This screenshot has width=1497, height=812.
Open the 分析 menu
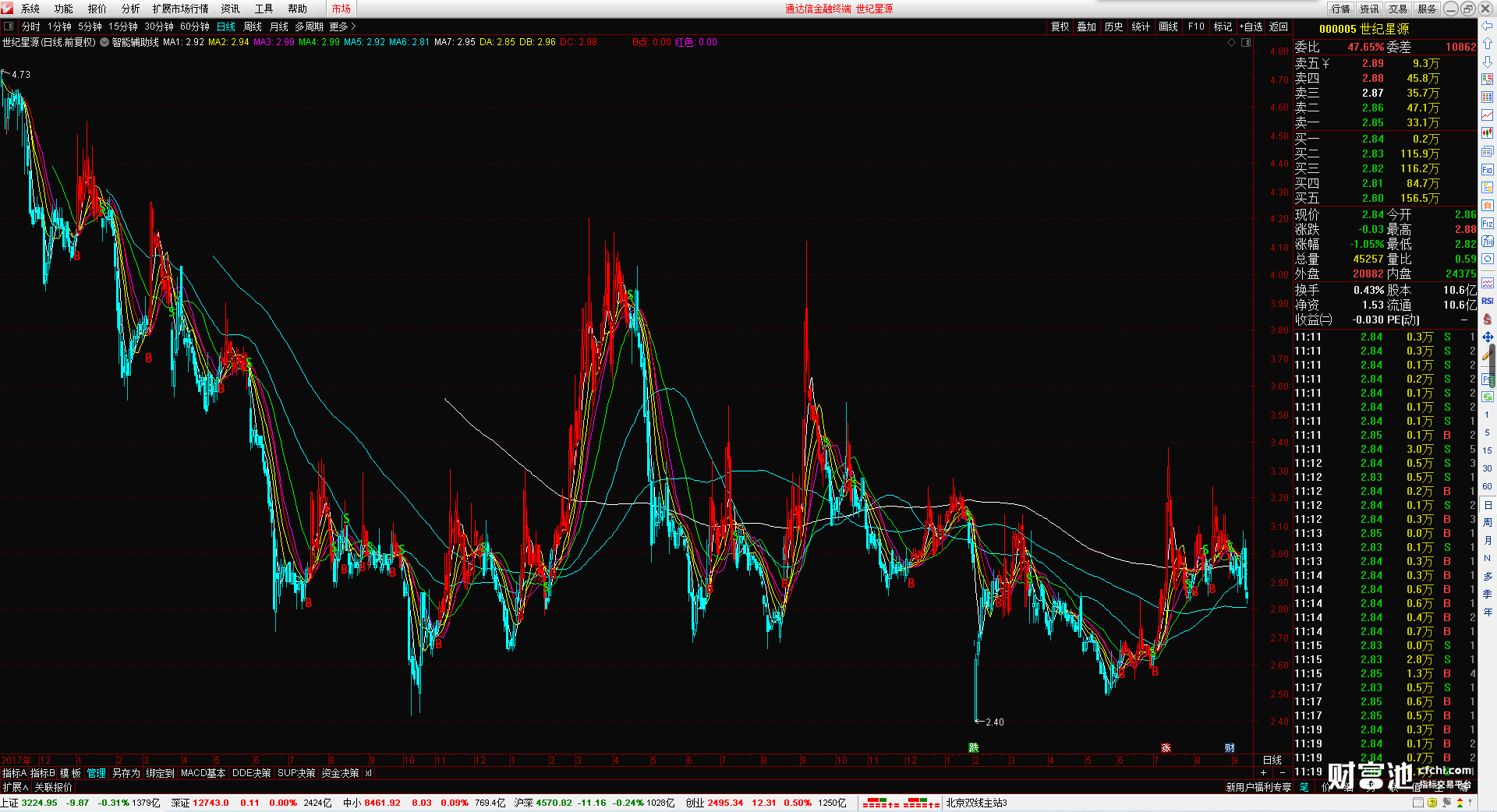tap(131, 9)
